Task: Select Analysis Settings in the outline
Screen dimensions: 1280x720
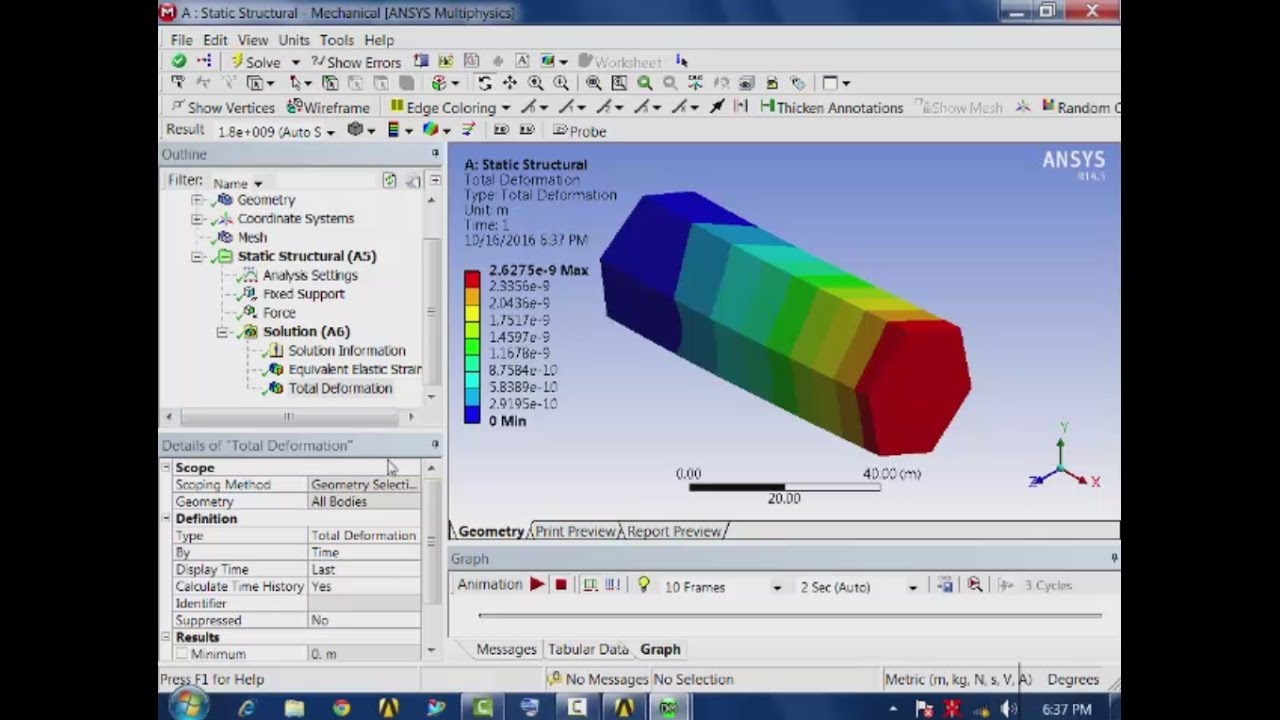Action: (x=310, y=276)
